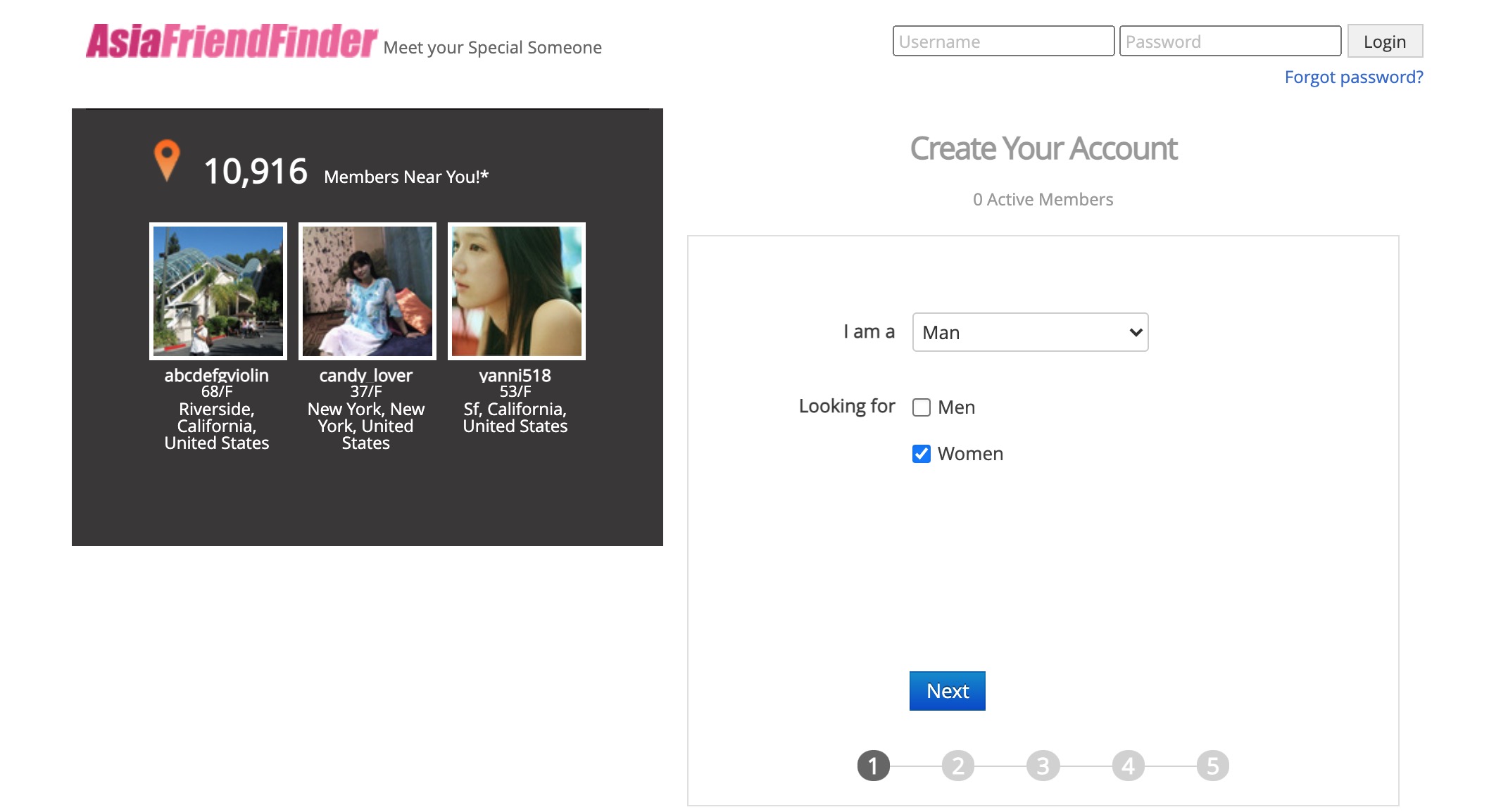Click the Login button
This screenshot has width=1508, height=812.
coord(1385,41)
